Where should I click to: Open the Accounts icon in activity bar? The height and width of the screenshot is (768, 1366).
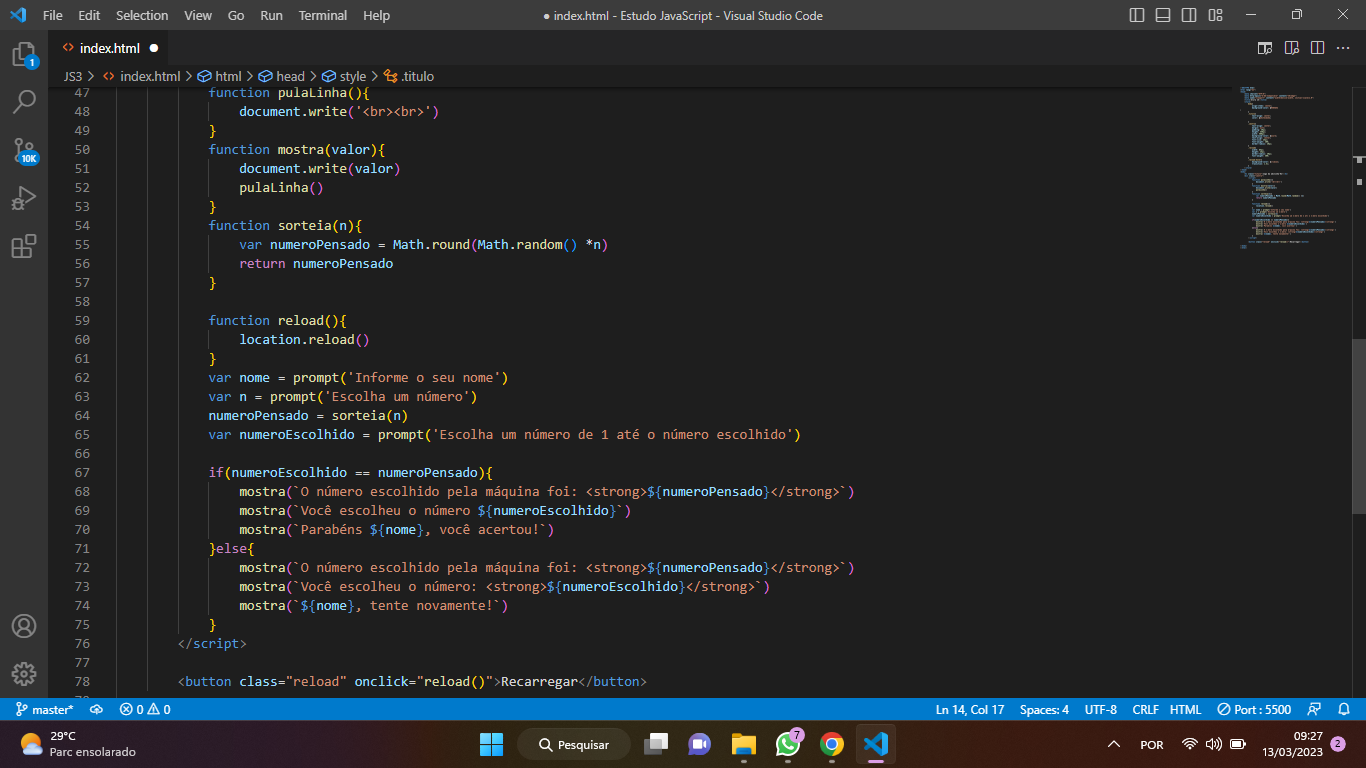click(x=24, y=626)
